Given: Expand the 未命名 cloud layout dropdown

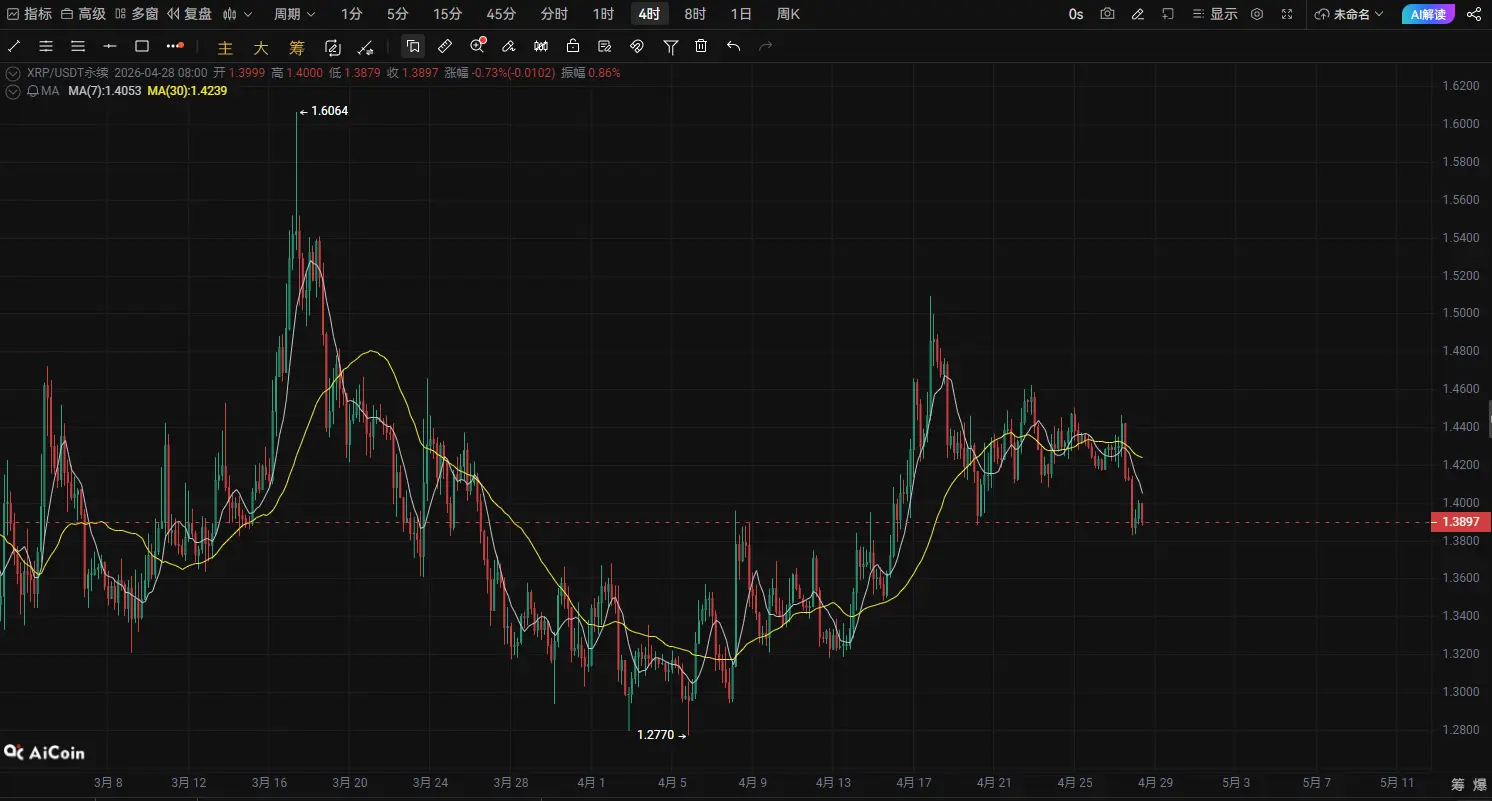Looking at the screenshot, I should [x=1349, y=14].
